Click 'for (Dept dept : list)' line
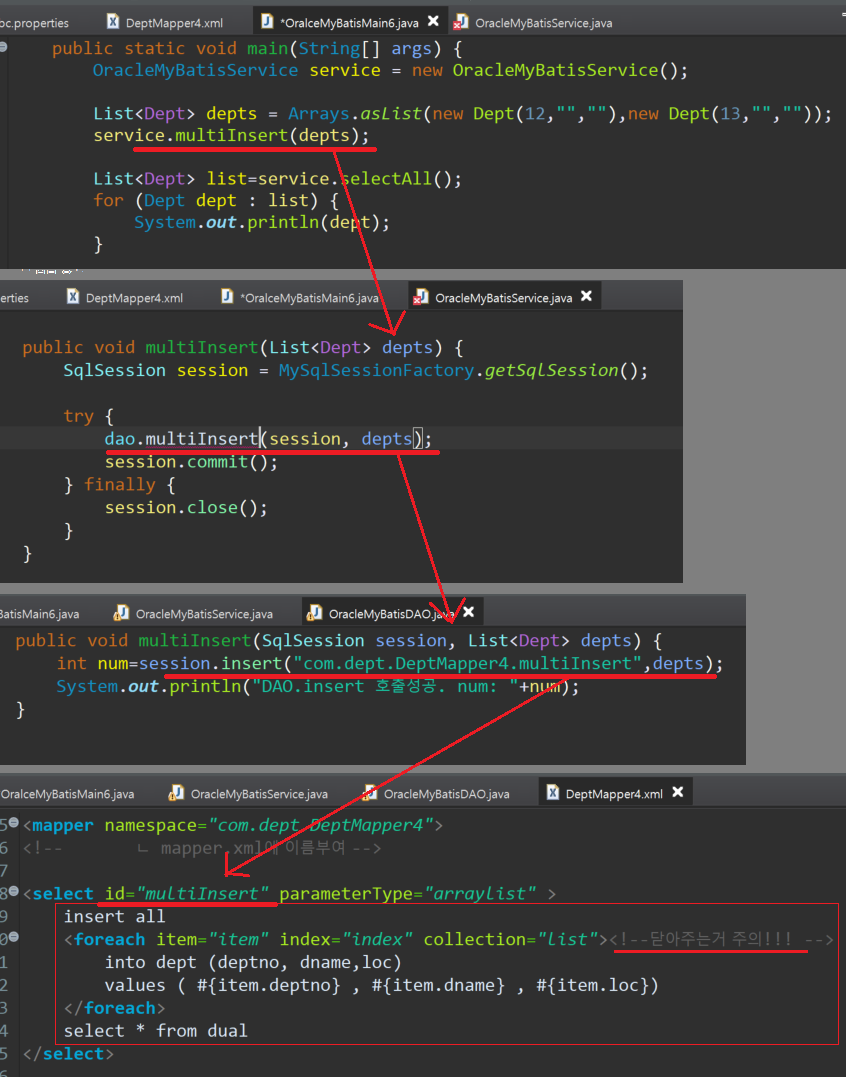Image resolution: width=846 pixels, height=1077 pixels. pos(216,201)
